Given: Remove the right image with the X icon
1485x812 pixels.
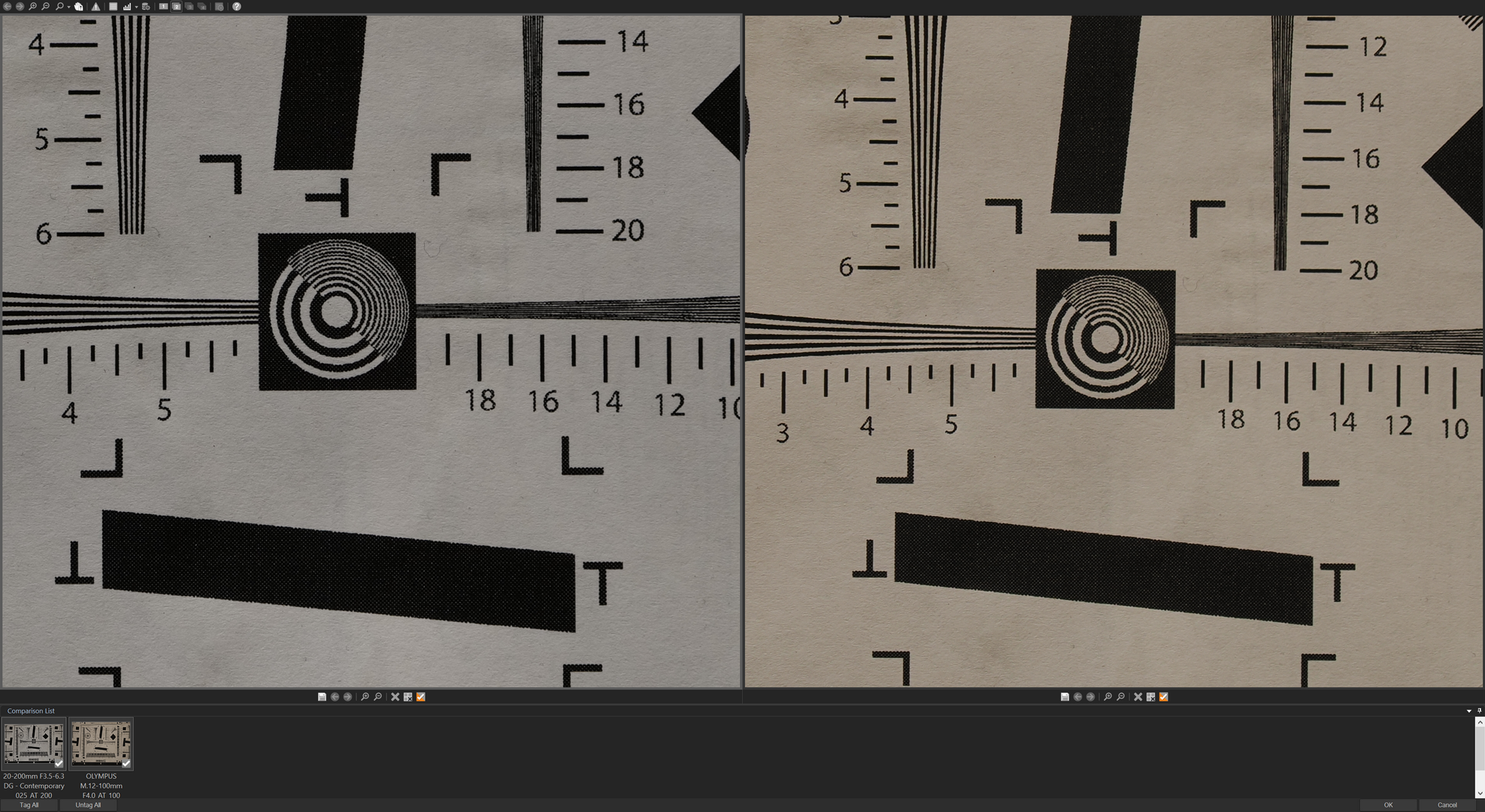Looking at the screenshot, I should coord(1138,696).
